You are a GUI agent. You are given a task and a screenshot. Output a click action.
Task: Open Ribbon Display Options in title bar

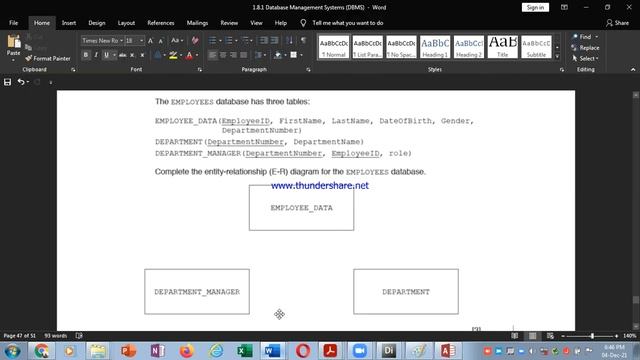[x=564, y=7]
